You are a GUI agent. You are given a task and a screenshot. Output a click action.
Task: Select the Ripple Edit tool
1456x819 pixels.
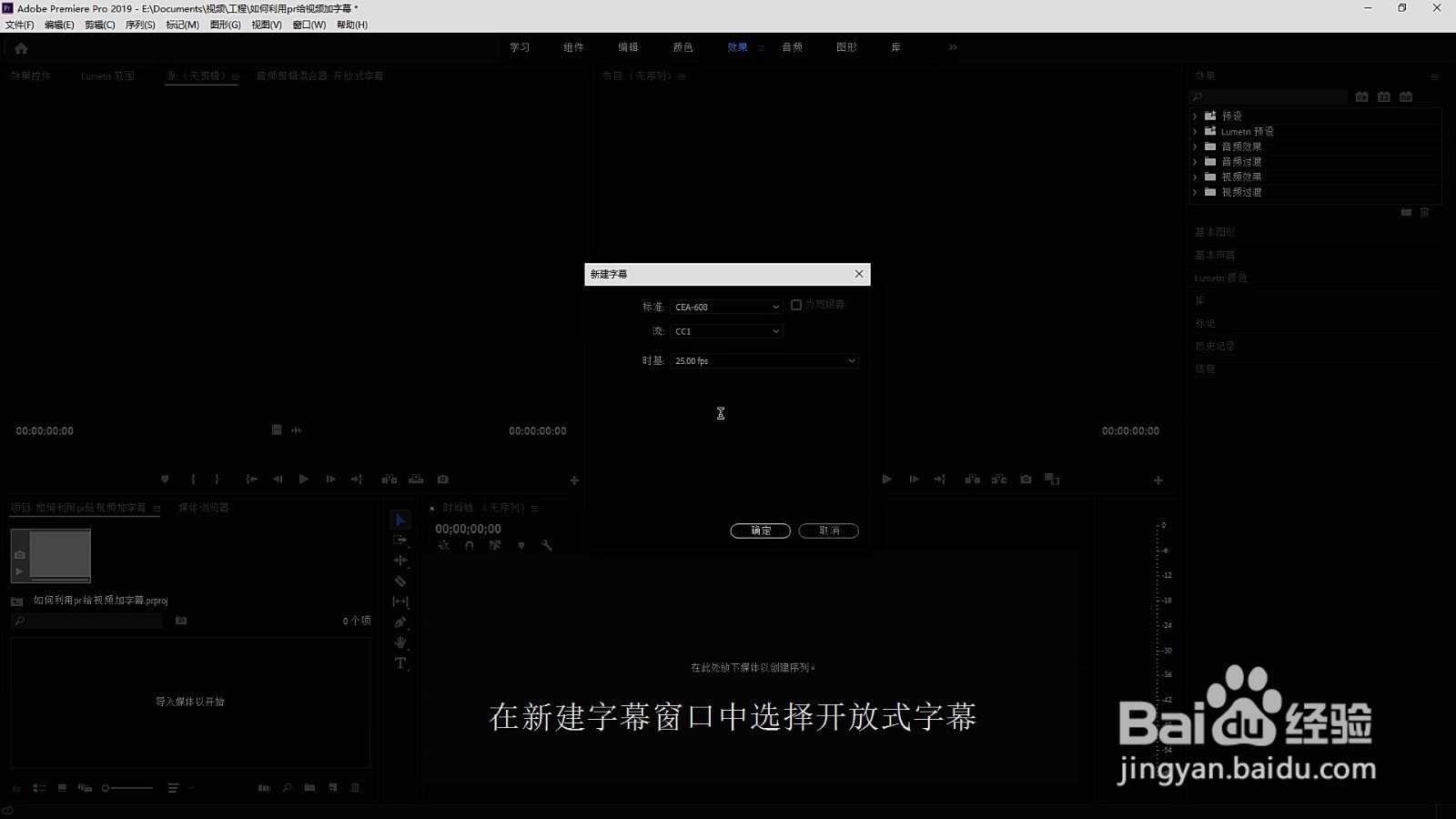pyautogui.click(x=400, y=561)
